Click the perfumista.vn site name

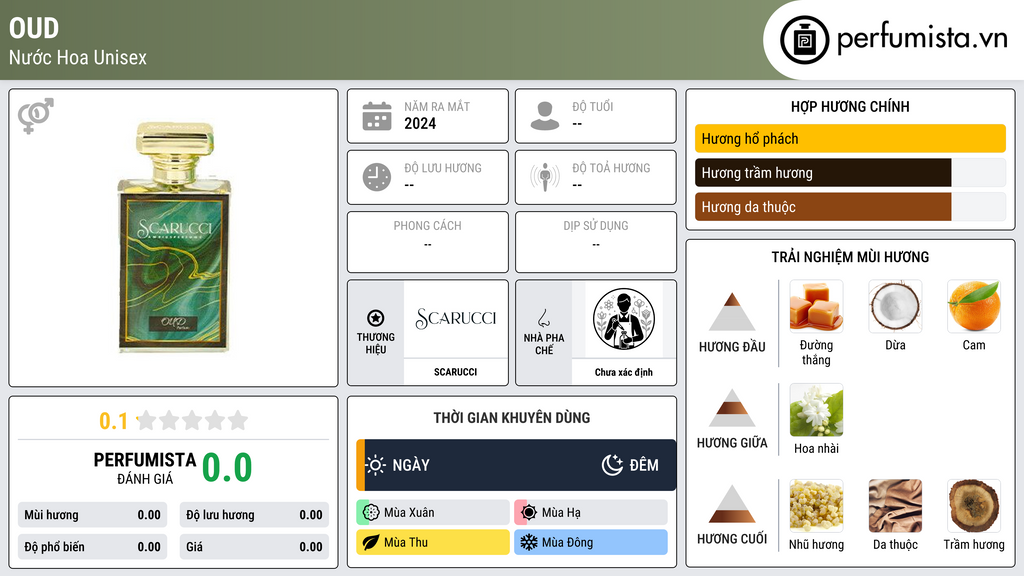click(x=922, y=39)
